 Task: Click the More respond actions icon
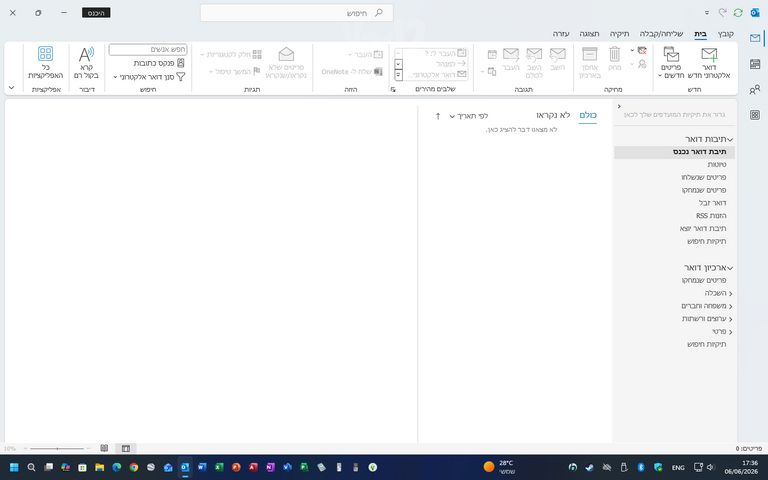coord(490,72)
